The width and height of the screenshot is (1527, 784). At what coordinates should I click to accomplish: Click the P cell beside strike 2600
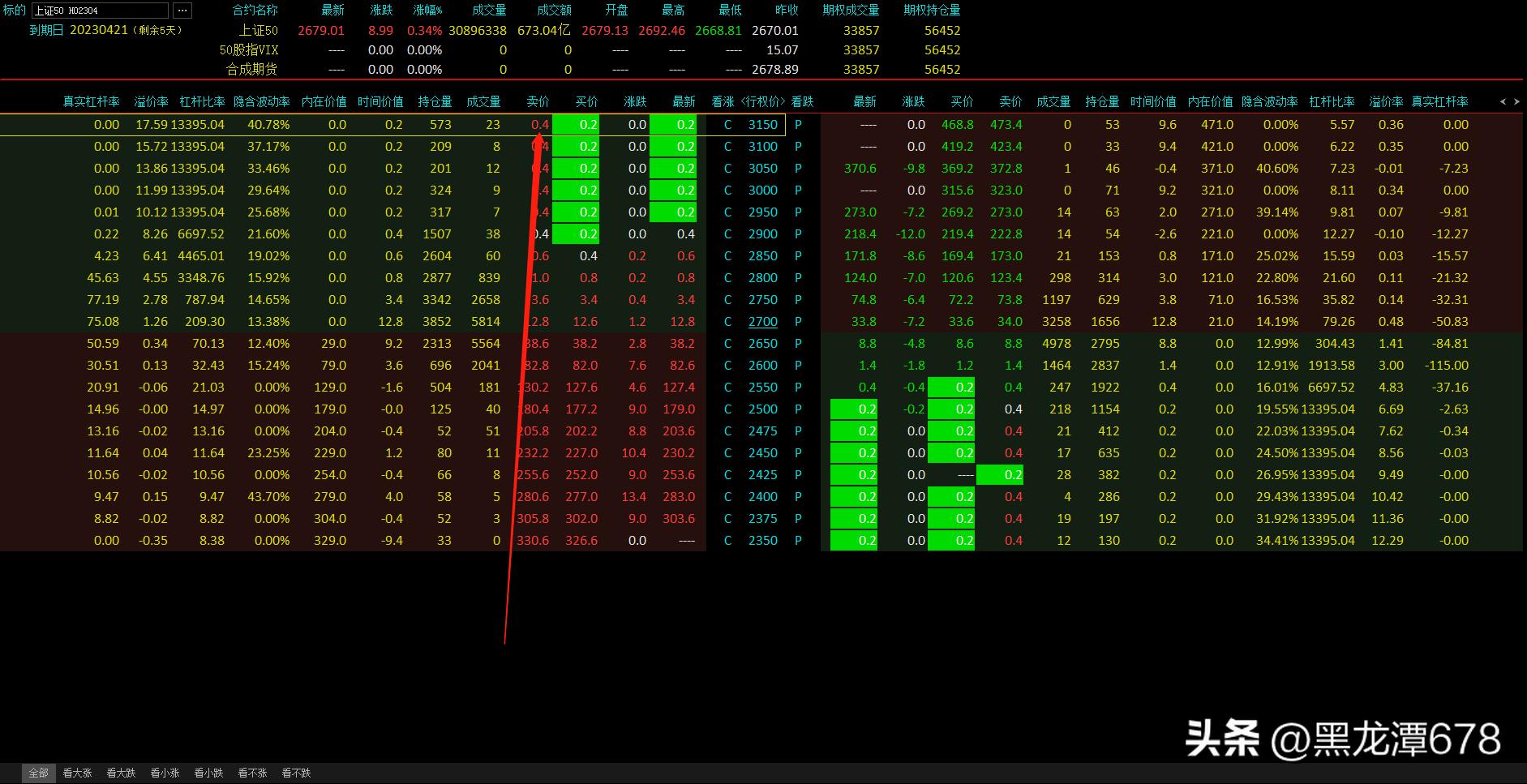click(798, 366)
